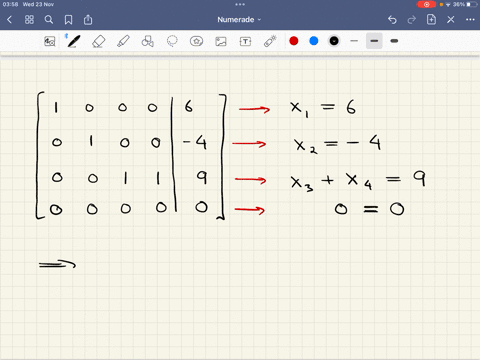Add a new page

431,19
